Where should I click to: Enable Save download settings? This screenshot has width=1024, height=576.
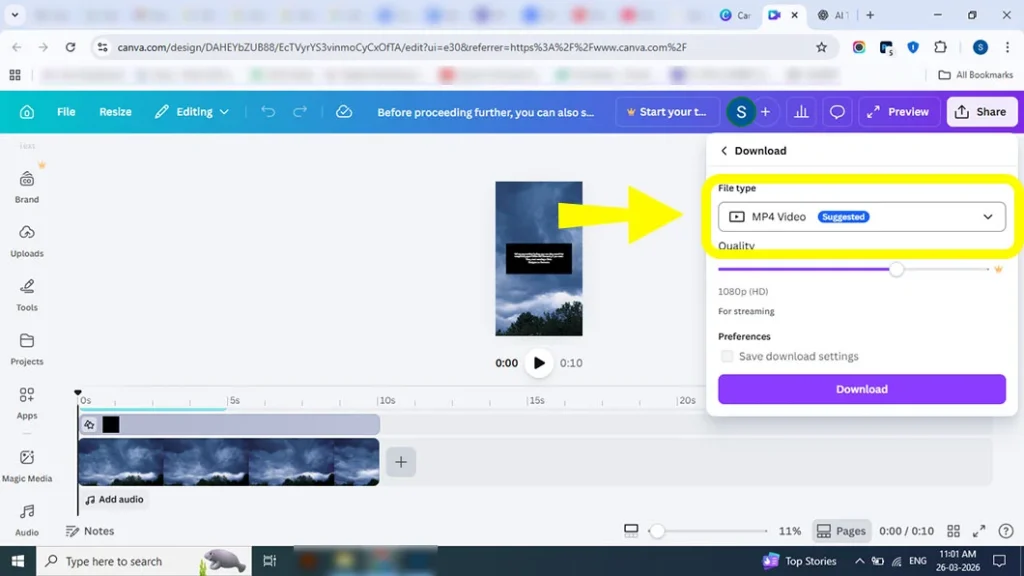click(x=727, y=356)
